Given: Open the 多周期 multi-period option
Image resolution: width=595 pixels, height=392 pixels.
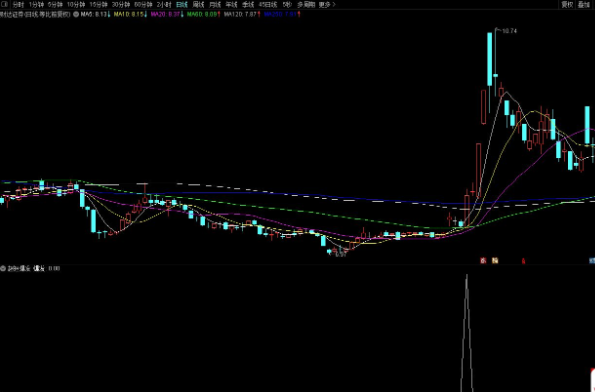Looking at the screenshot, I should tap(306, 5).
